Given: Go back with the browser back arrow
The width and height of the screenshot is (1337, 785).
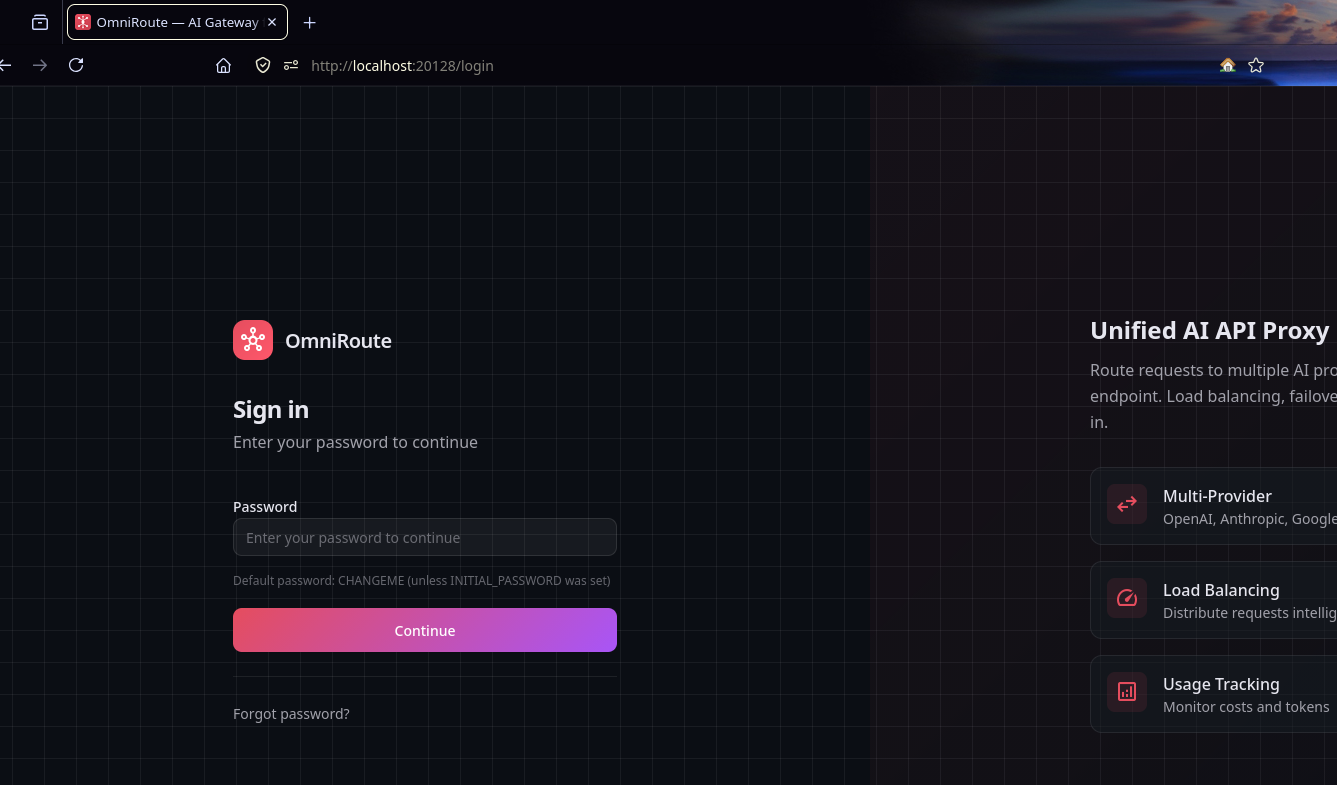Looking at the screenshot, I should (5, 65).
